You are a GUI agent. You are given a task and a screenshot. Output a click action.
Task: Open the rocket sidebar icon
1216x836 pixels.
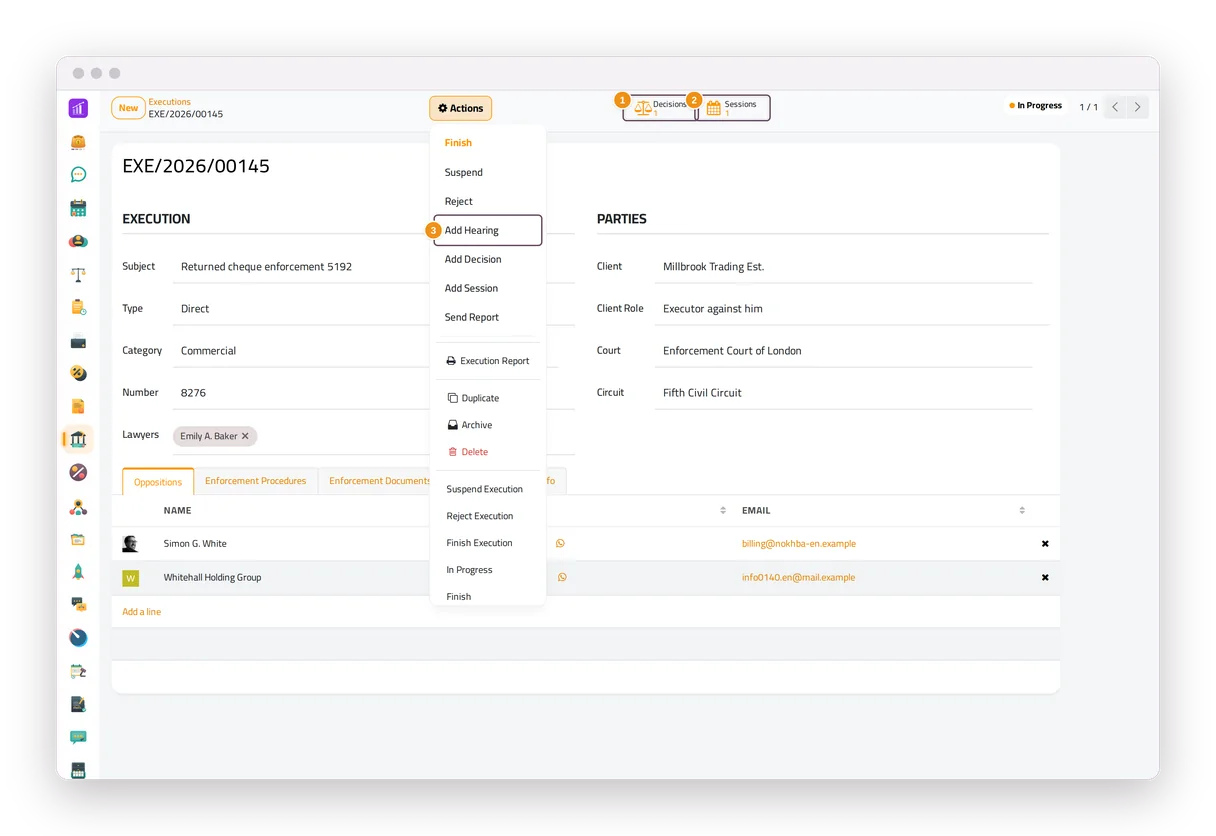click(x=78, y=572)
